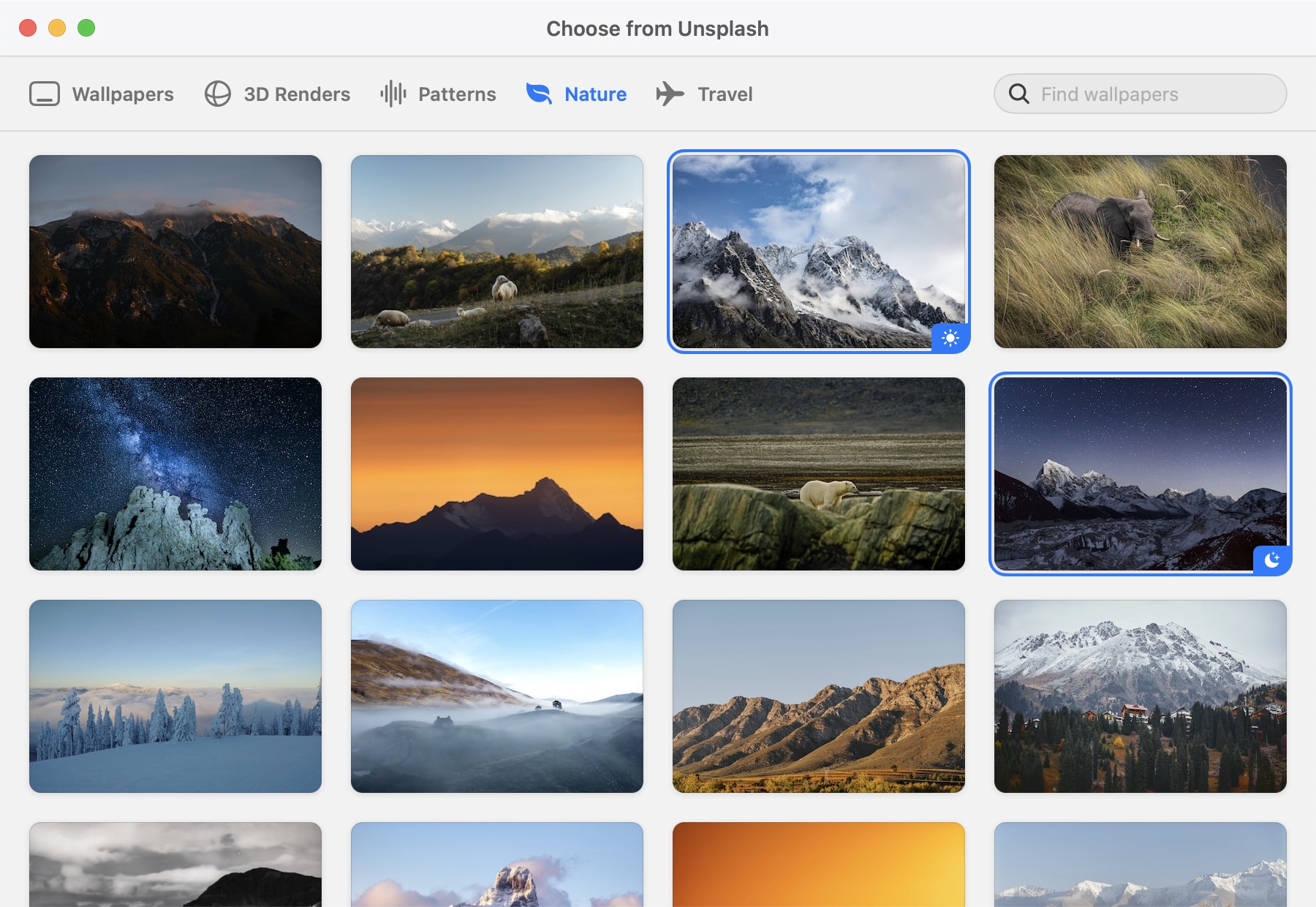Open the 3D Renders category
This screenshot has width=1316, height=907.
[277, 94]
